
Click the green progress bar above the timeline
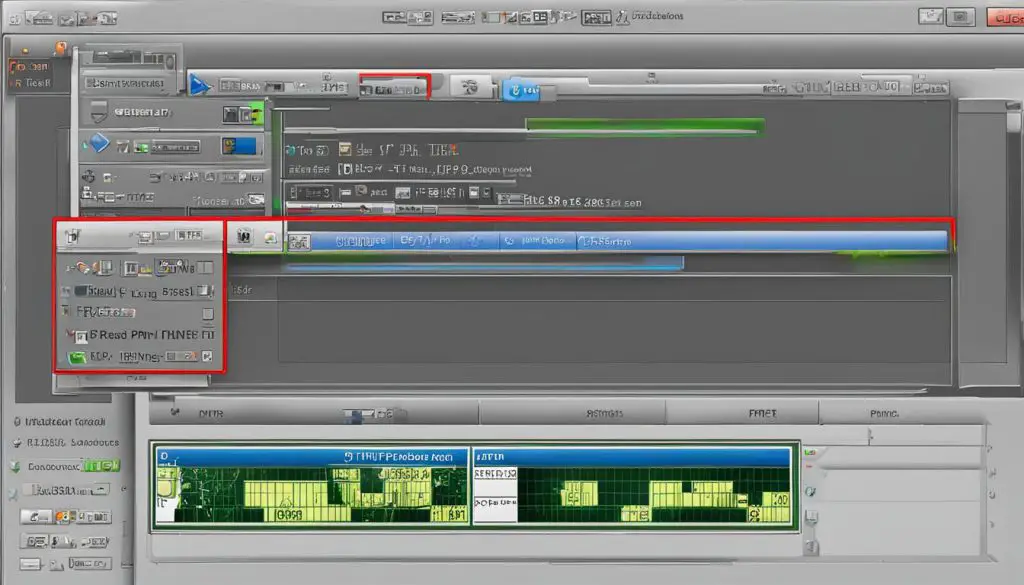pyautogui.click(x=645, y=125)
